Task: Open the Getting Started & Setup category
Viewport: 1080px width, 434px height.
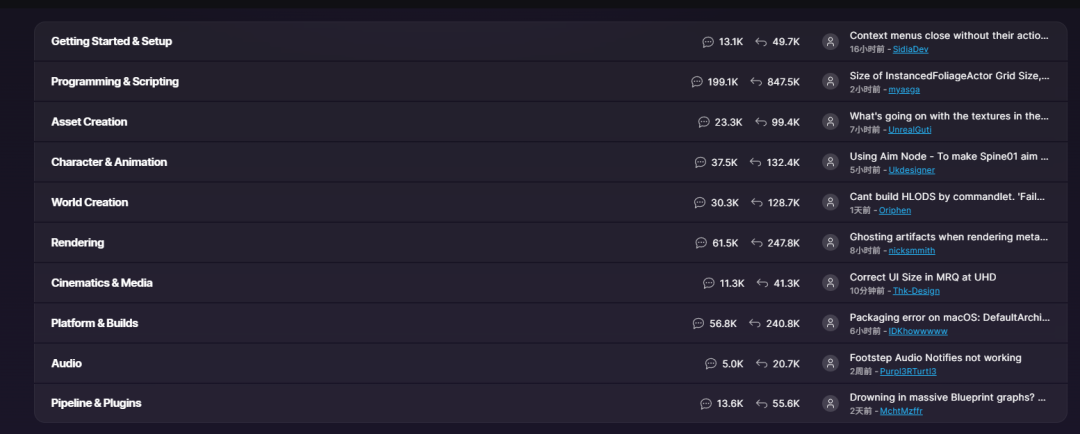Action: click(112, 41)
